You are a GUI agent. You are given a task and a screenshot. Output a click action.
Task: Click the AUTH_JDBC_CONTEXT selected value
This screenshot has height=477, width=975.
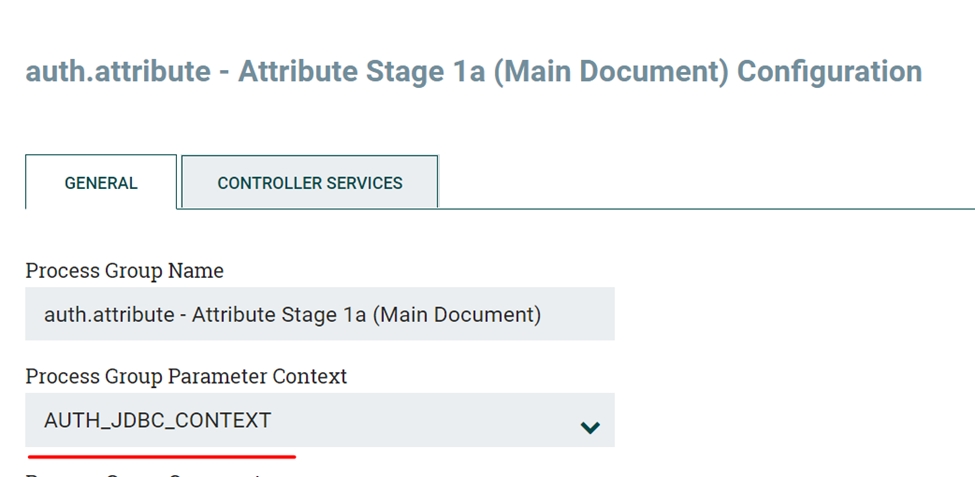coord(157,421)
